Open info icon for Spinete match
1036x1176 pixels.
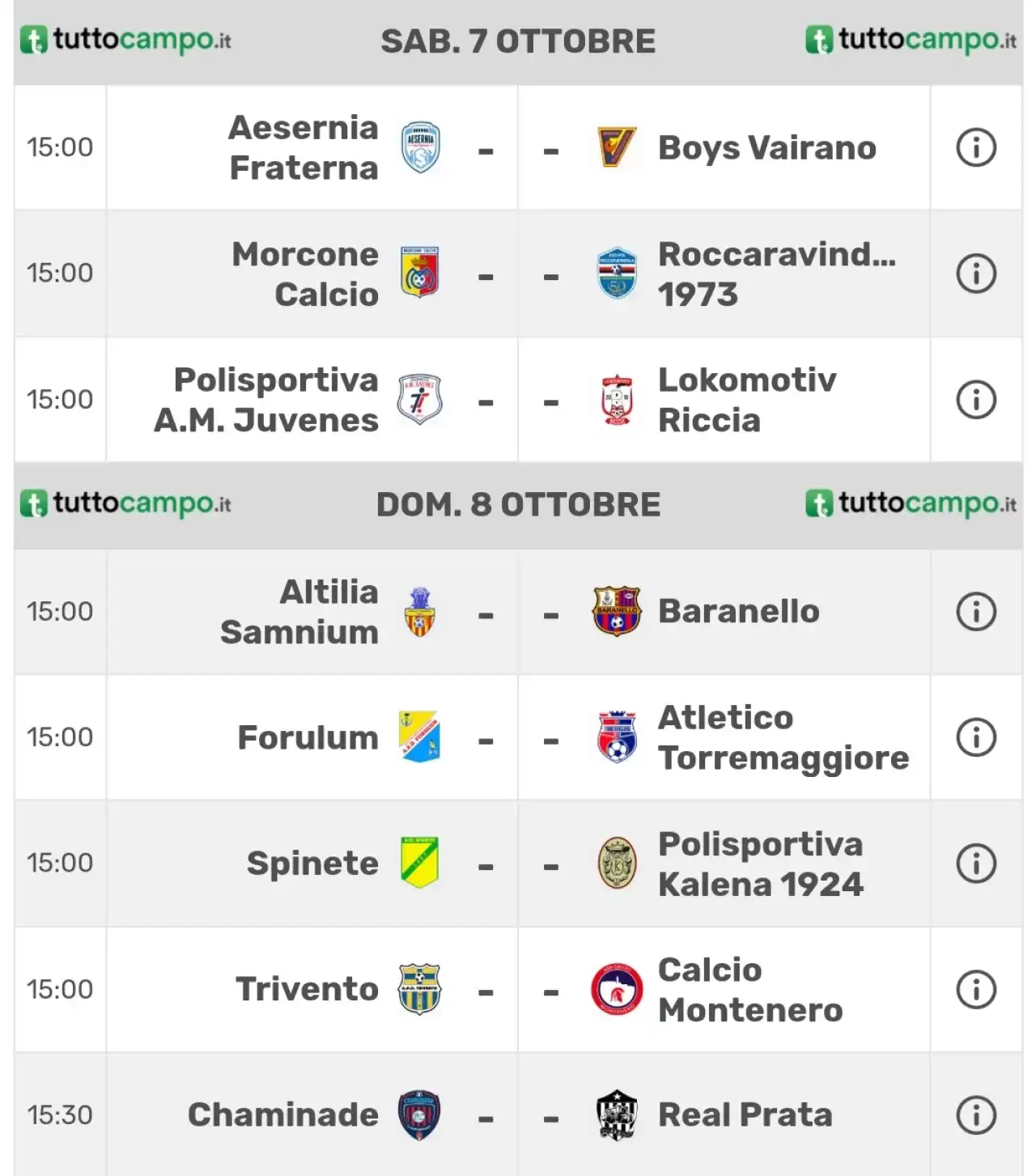(976, 864)
